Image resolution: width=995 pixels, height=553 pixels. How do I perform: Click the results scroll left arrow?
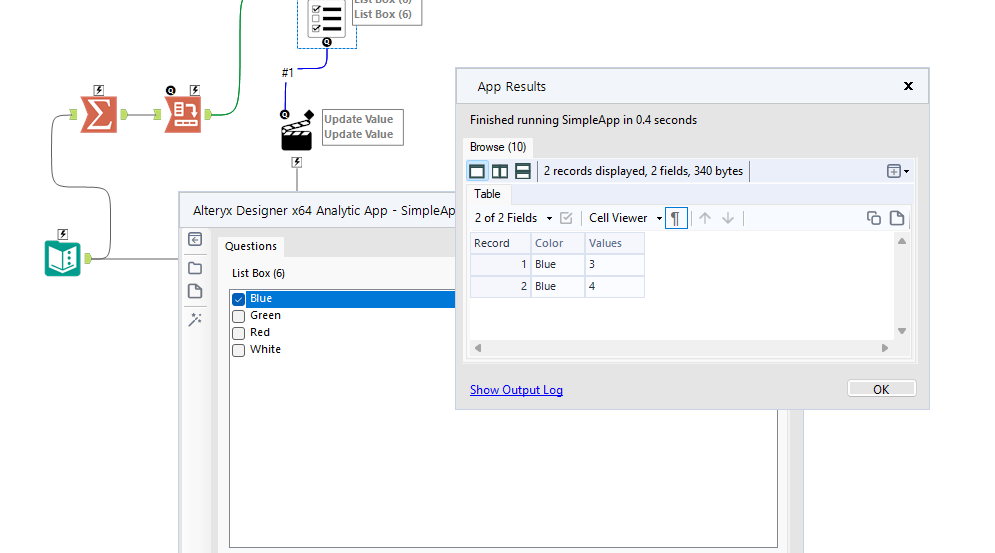tap(478, 348)
